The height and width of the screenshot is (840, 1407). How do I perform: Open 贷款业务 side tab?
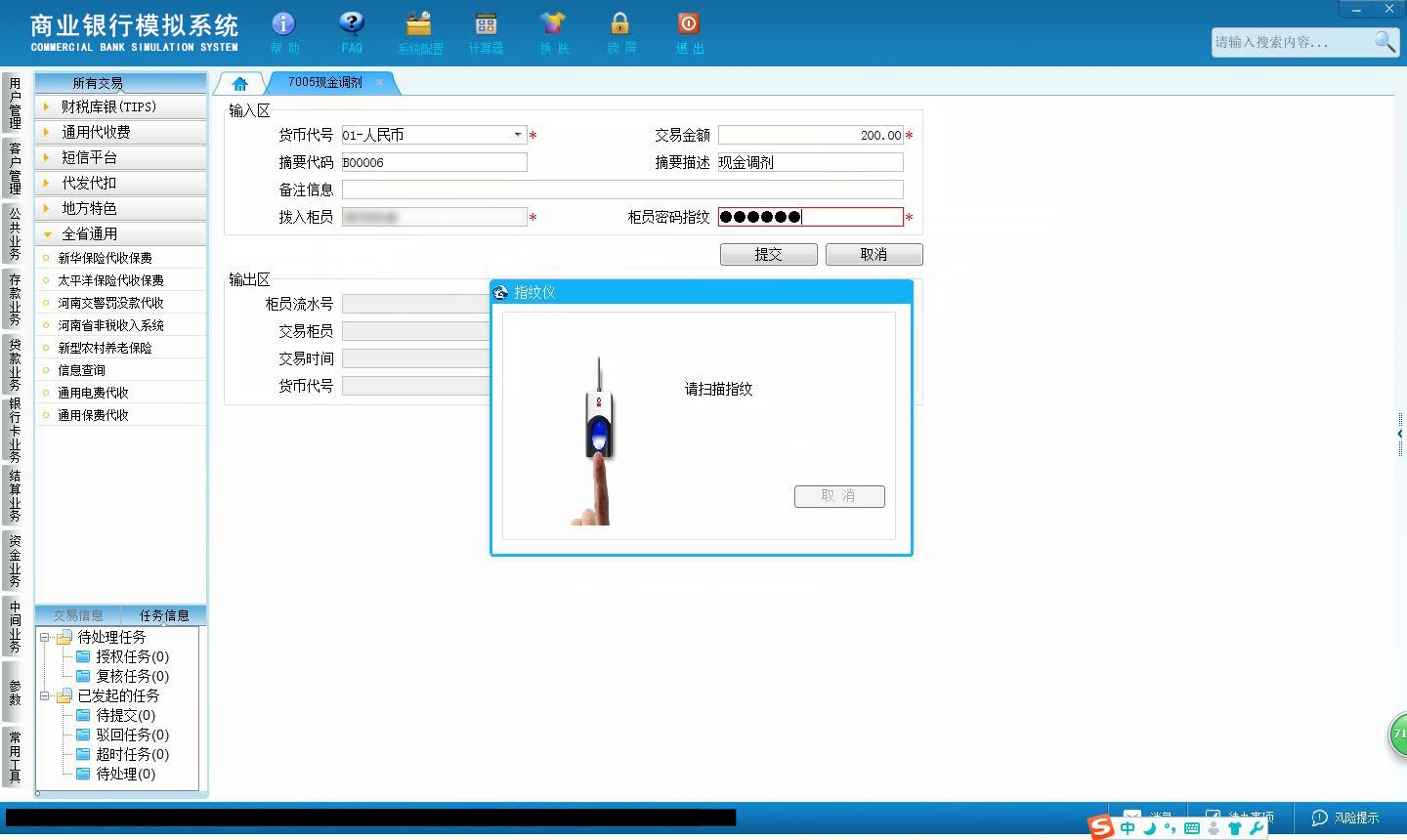pyautogui.click(x=14, y=363)
